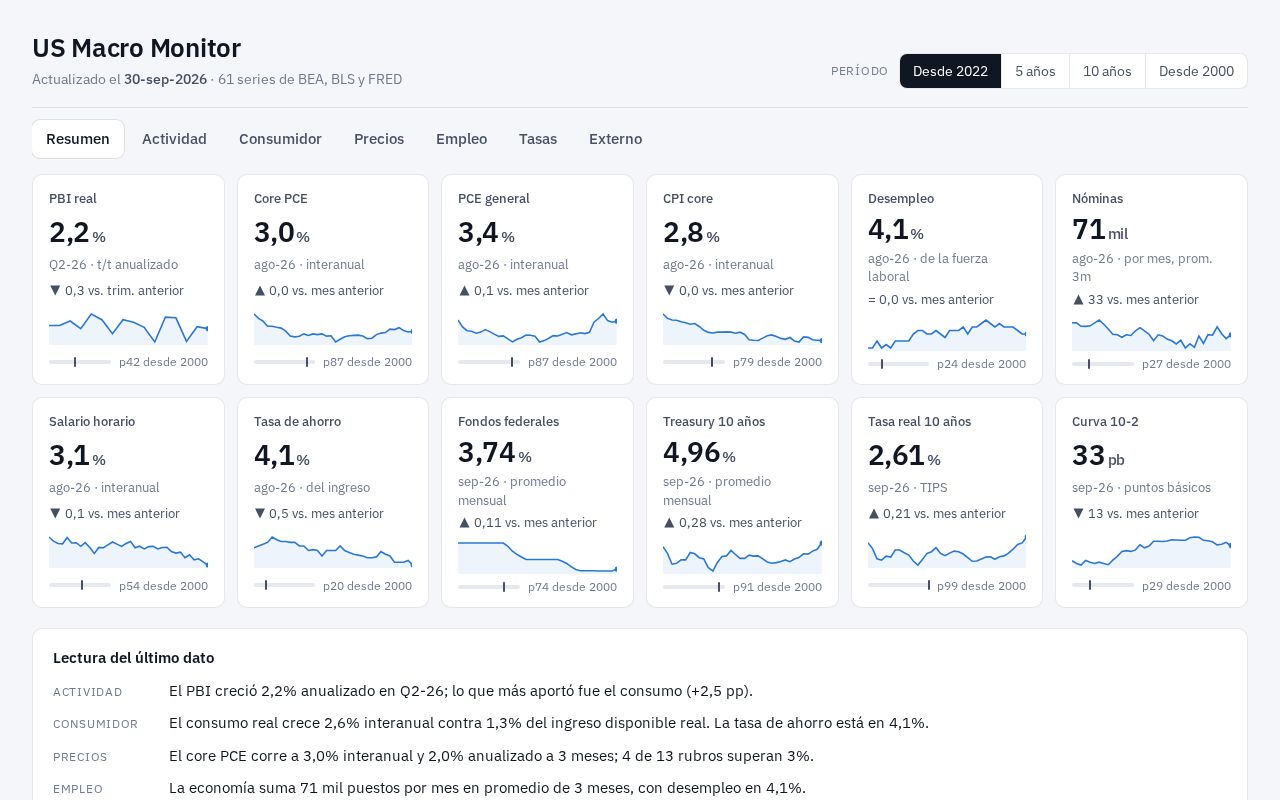
Task: Switch the period to "5 años"
Action: pyautogui.click(x=1035, y=71)
